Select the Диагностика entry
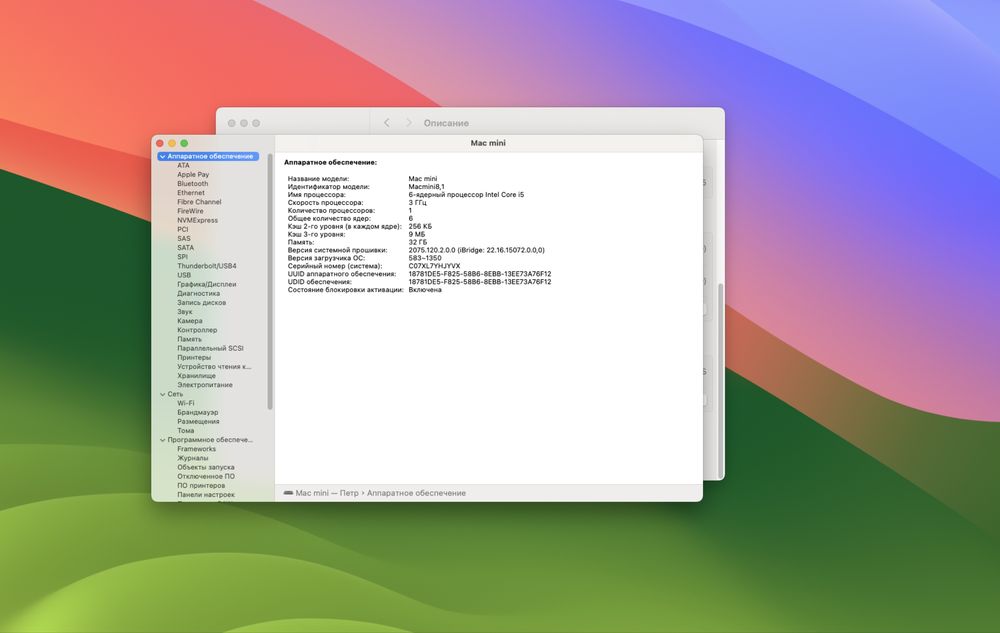This screenshot has height=633, width=1000. tap(198, 294)
